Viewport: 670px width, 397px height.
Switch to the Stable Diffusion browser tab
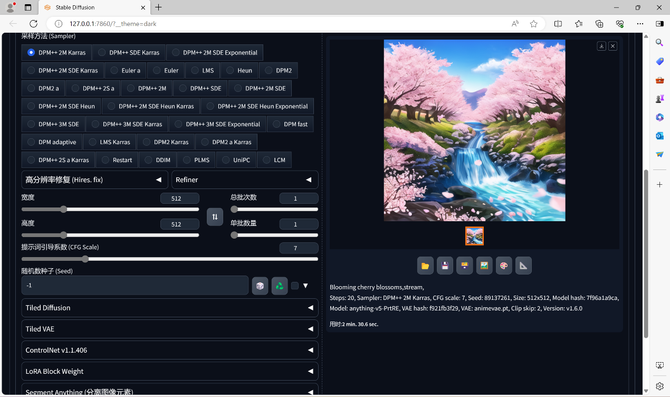94,7
